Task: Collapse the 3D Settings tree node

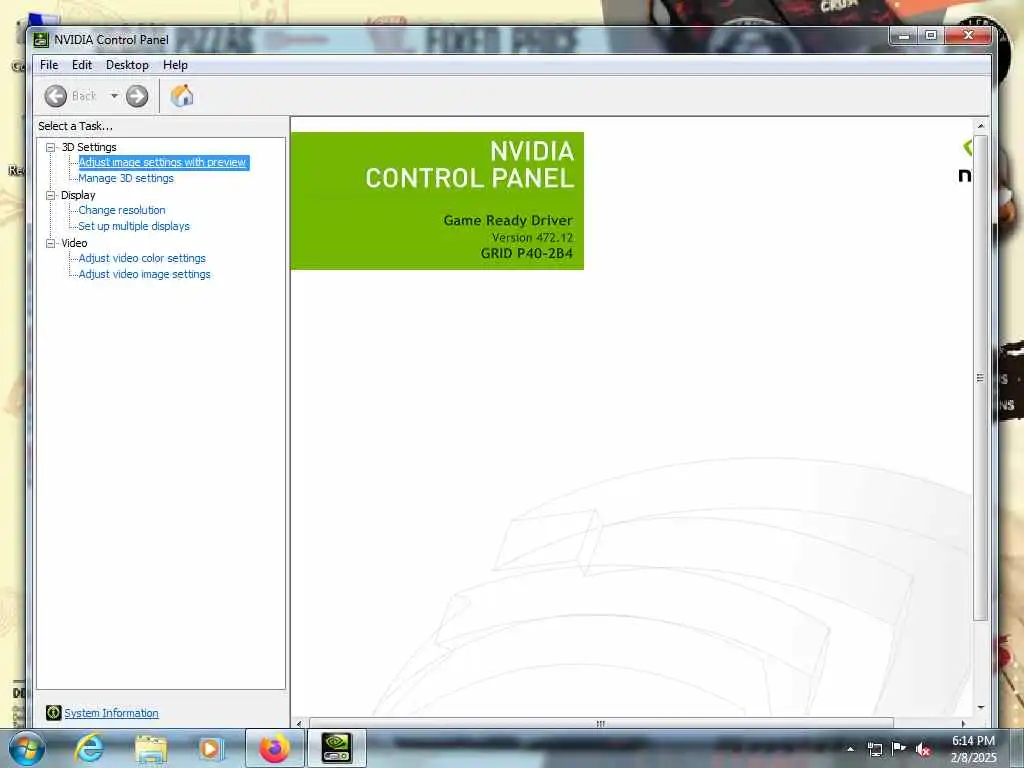Action: 50,148
